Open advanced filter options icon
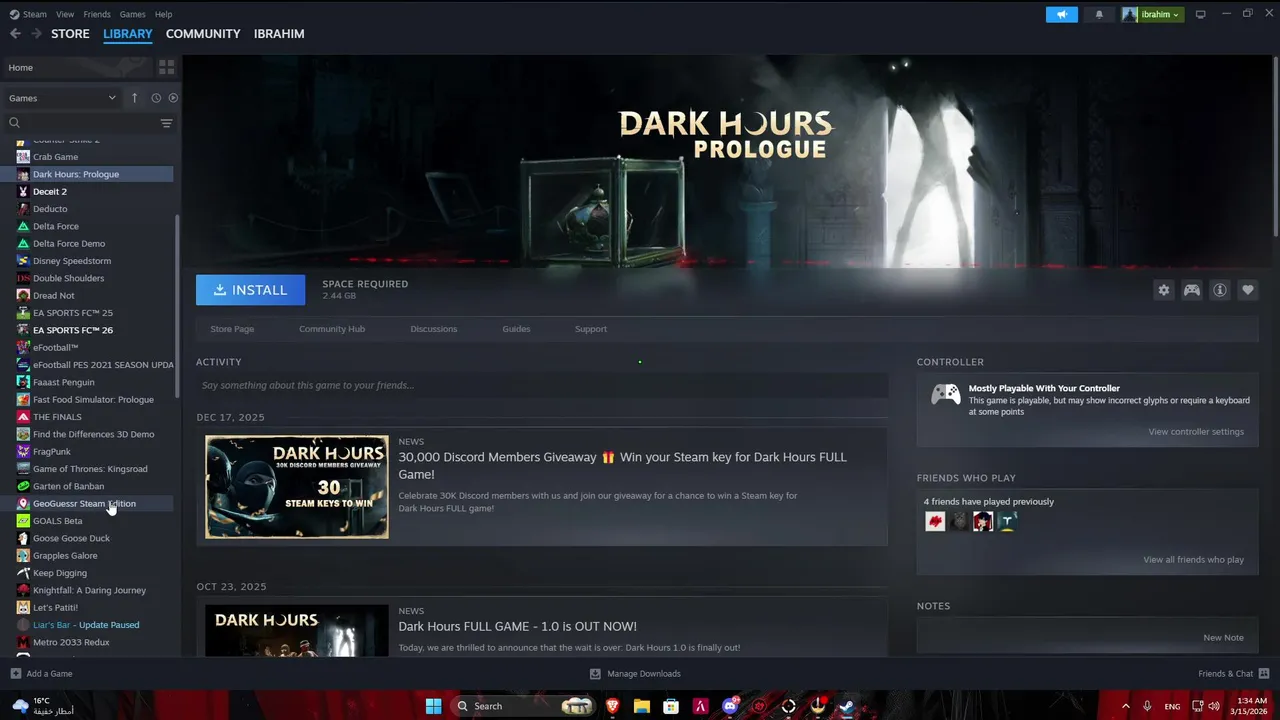 (x=166, y=123)
